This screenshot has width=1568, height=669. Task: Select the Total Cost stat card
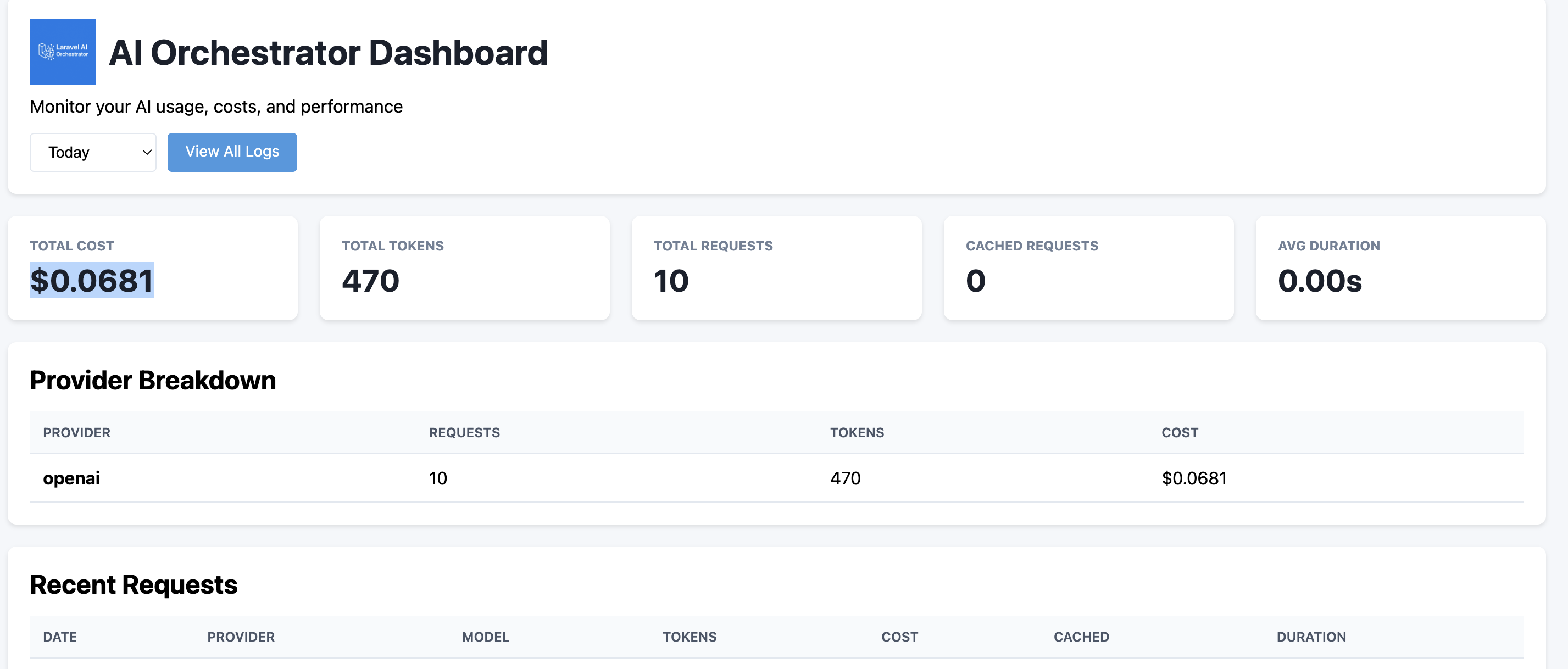(x=152, y=268)
